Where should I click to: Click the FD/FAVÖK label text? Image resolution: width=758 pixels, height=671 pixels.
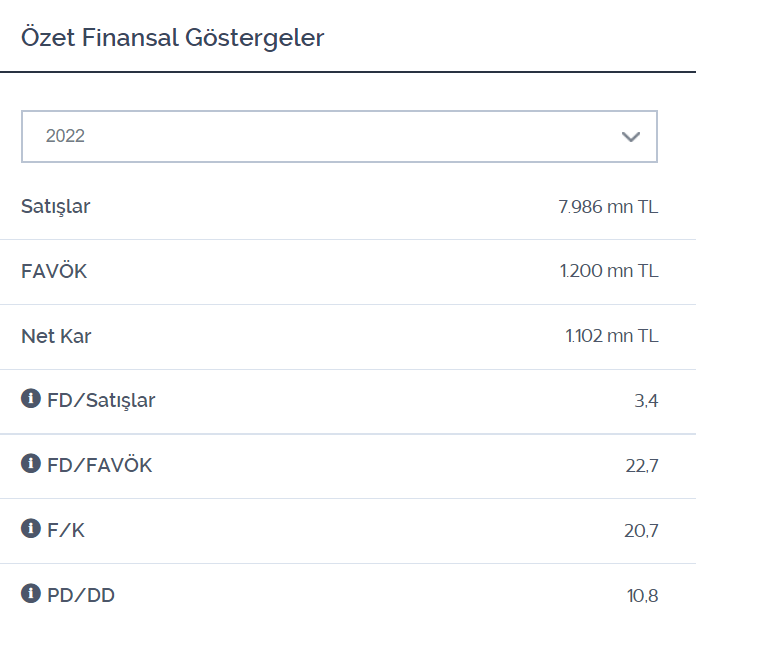(x=100, y=465)
